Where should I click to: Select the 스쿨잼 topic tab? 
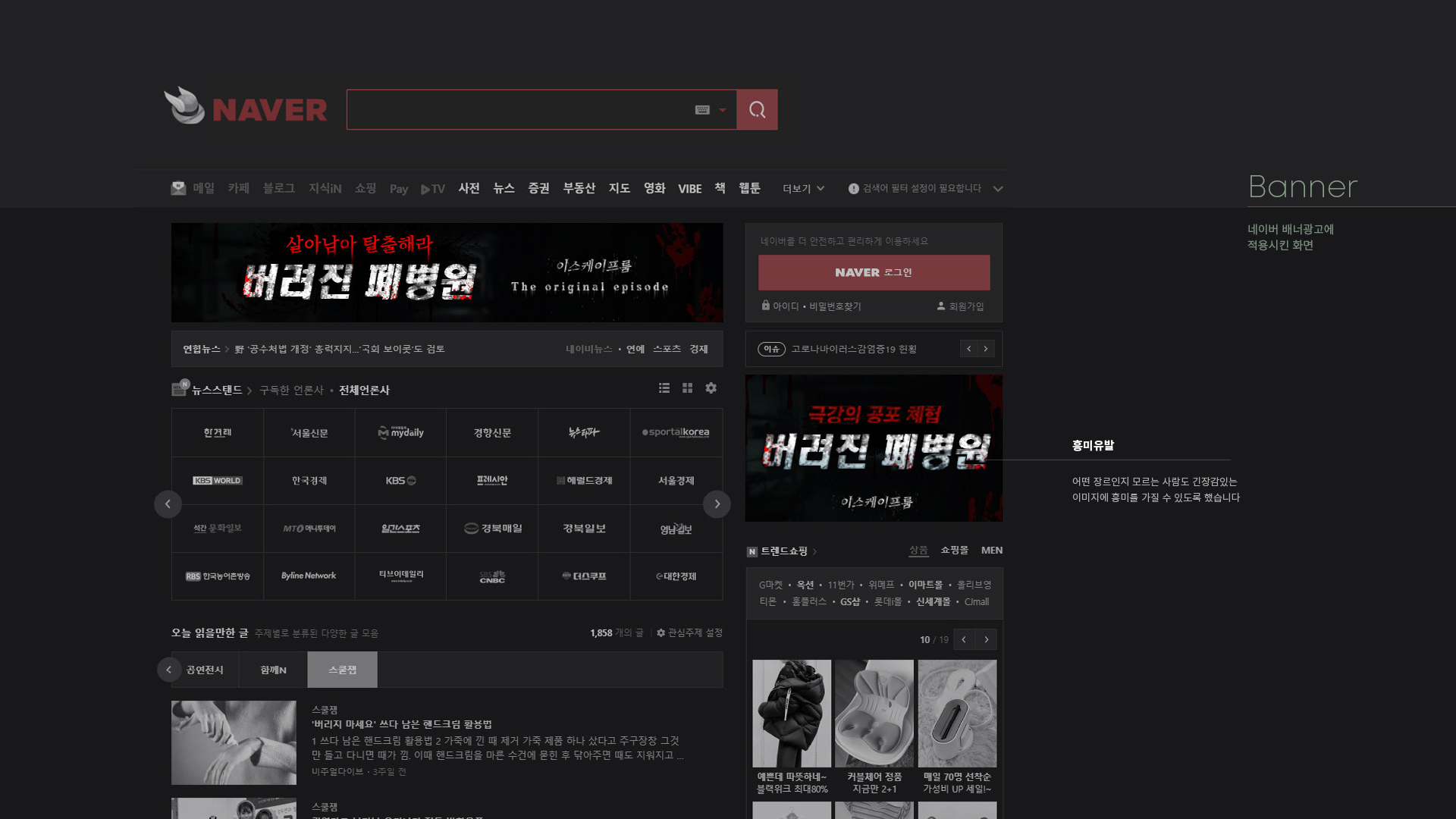pyautogui.click(x=342, y=670)
